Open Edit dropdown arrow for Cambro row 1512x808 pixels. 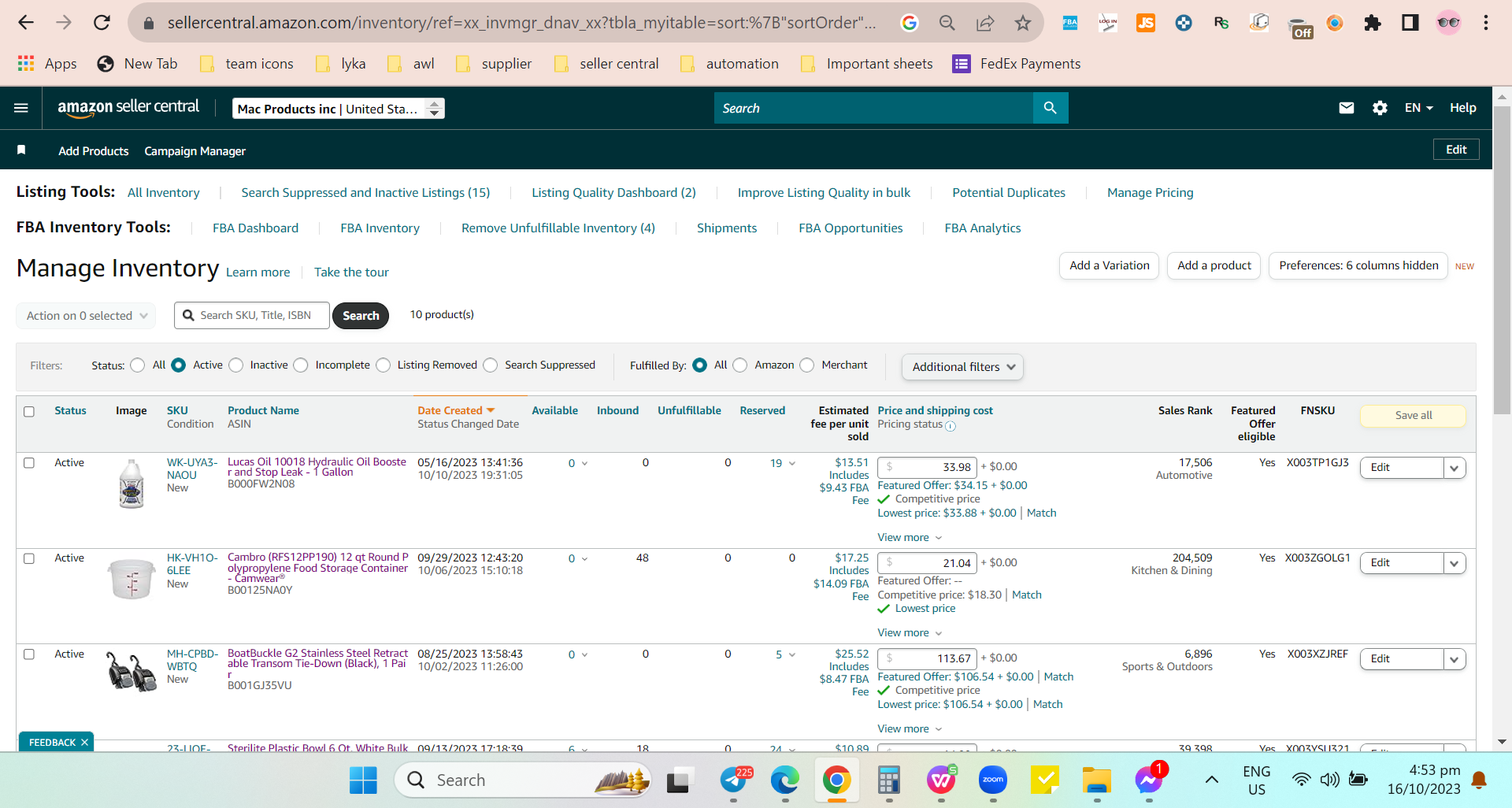point(1455,563)
